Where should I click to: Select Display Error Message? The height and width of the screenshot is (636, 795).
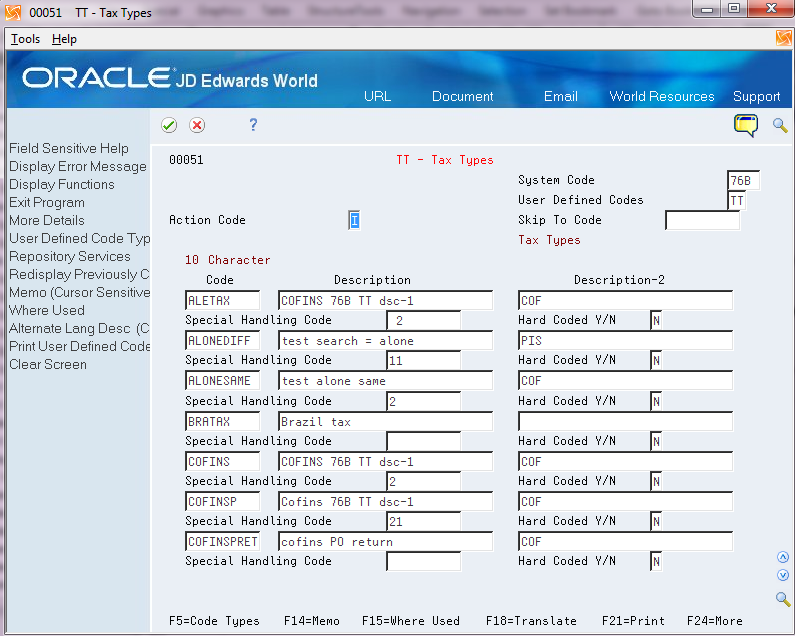coord(78,166)
